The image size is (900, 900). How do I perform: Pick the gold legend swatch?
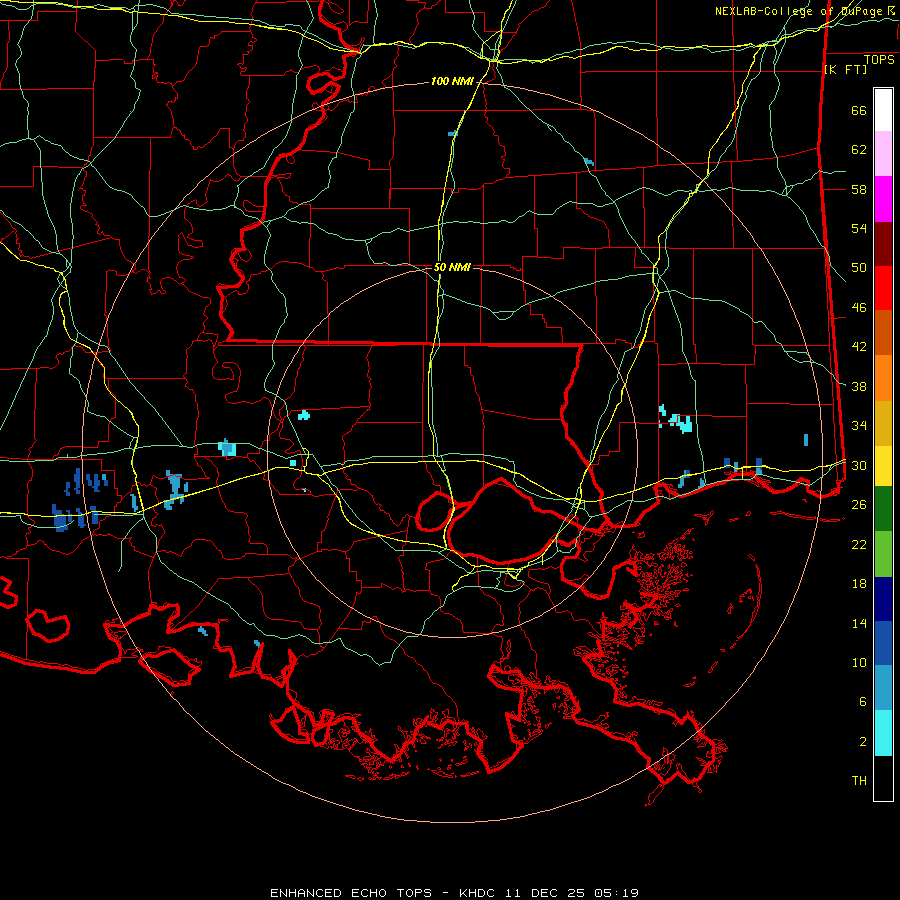pos(883,423)
